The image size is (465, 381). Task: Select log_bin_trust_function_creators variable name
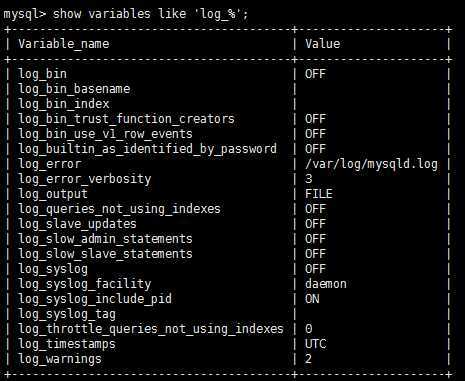coord(126,119)
